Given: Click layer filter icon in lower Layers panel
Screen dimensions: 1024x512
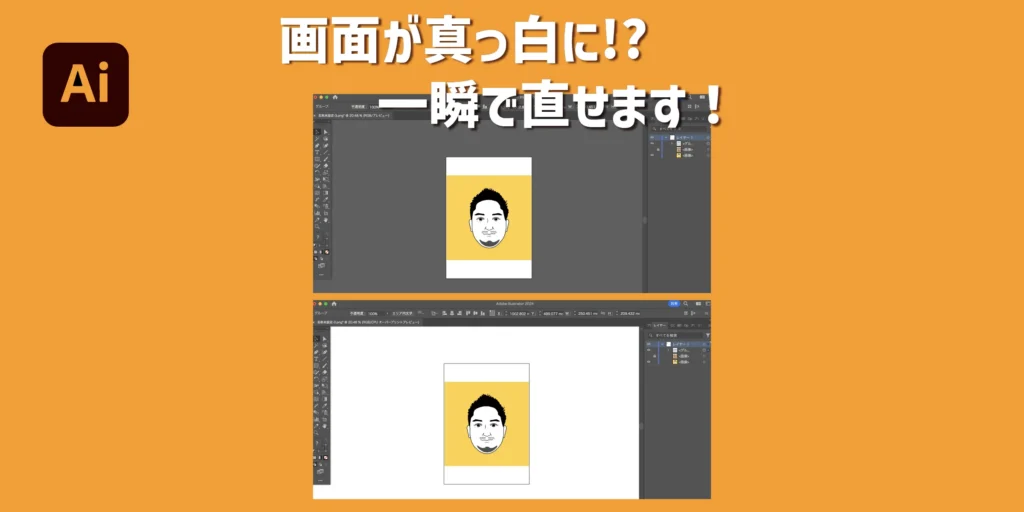Looking at the screenshot, I should [x=708, y=336].
